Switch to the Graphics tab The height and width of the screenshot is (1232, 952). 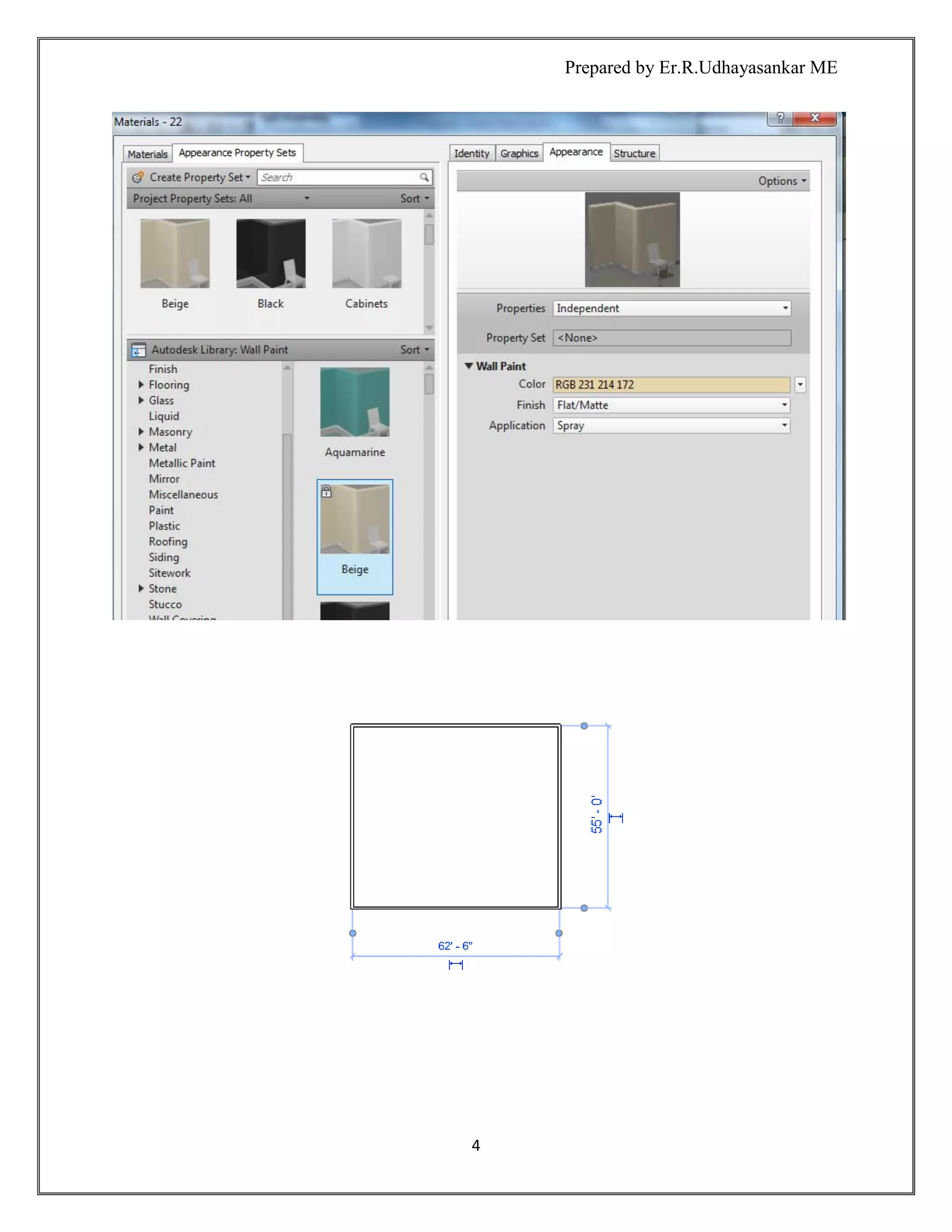point(519,153)
